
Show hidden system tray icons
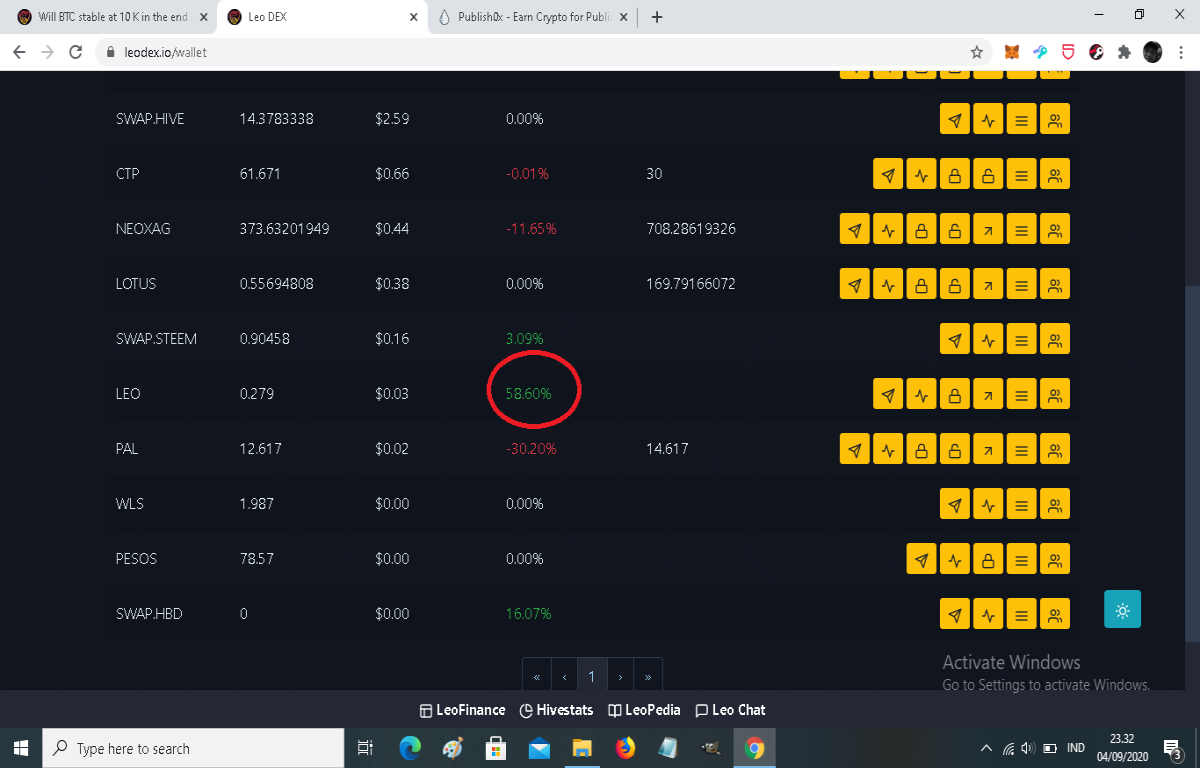click(x=986, y=748)
